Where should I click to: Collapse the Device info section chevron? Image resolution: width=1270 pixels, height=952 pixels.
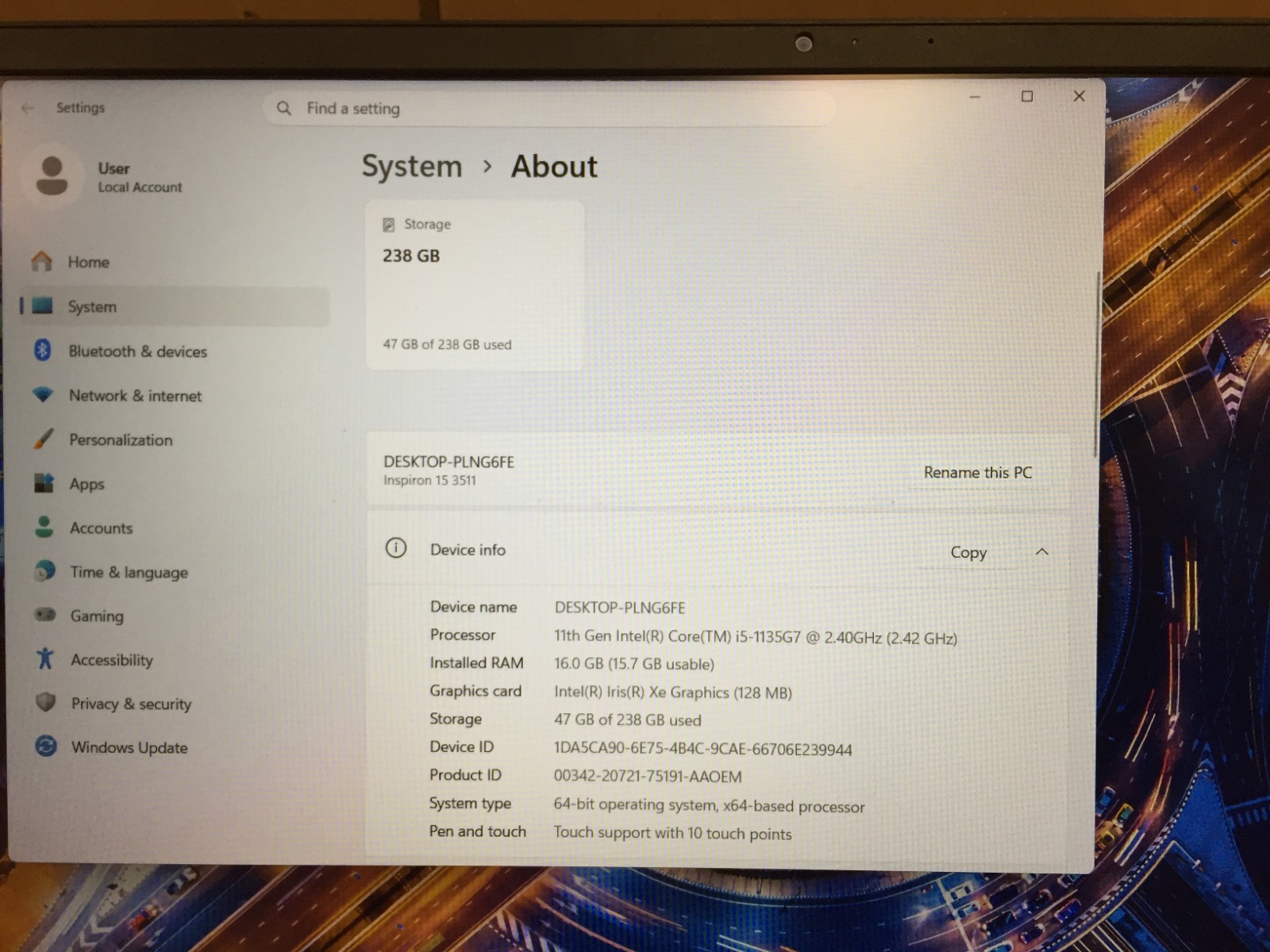[x=1042, y=551]
